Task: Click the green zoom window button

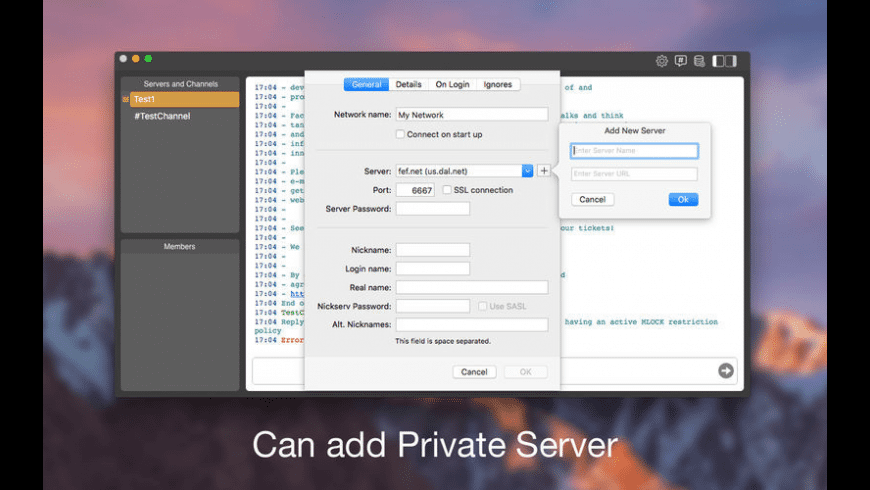Action: click(148, 59)
